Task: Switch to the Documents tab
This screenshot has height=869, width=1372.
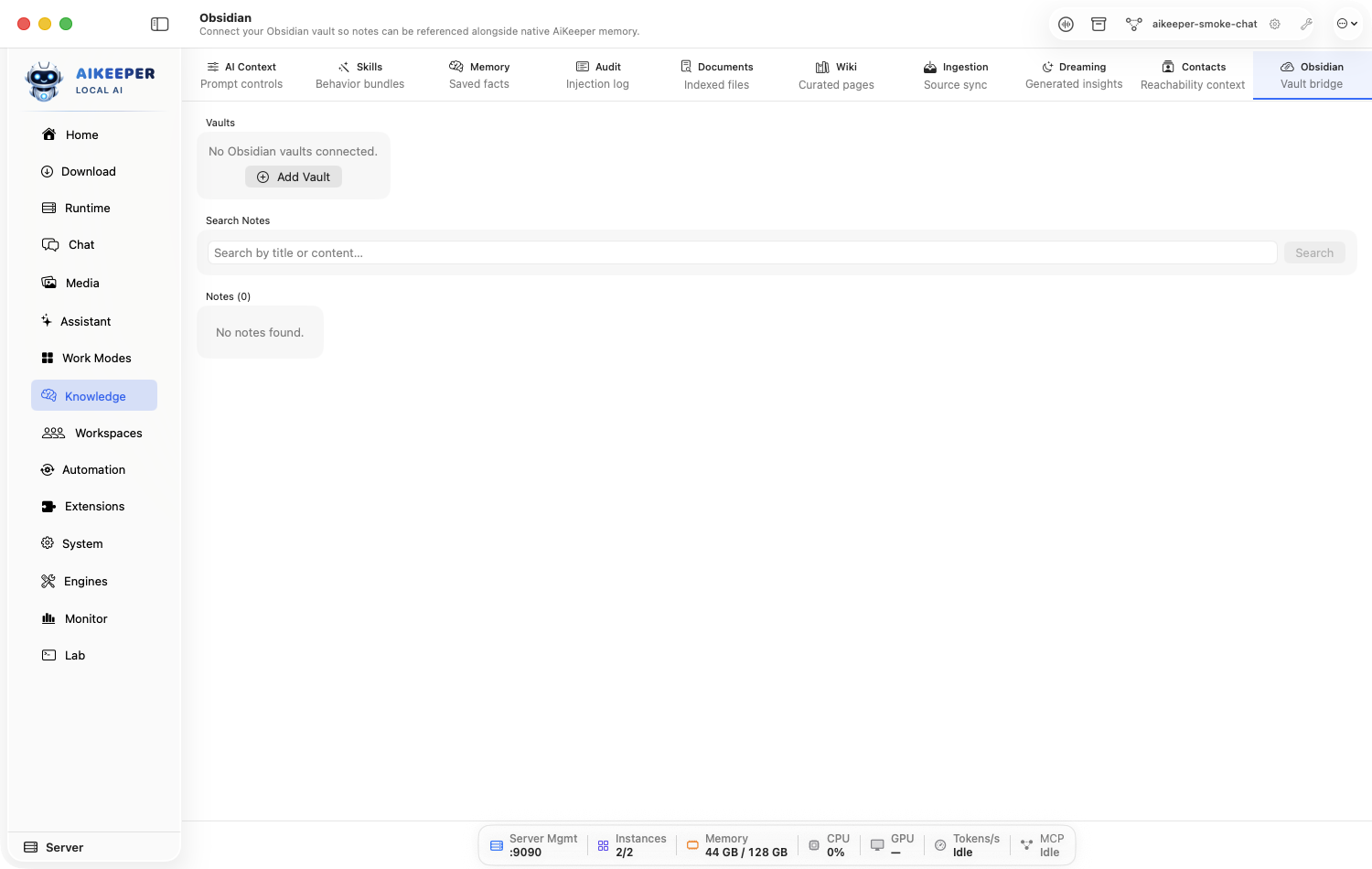Action: coord(717,75)
